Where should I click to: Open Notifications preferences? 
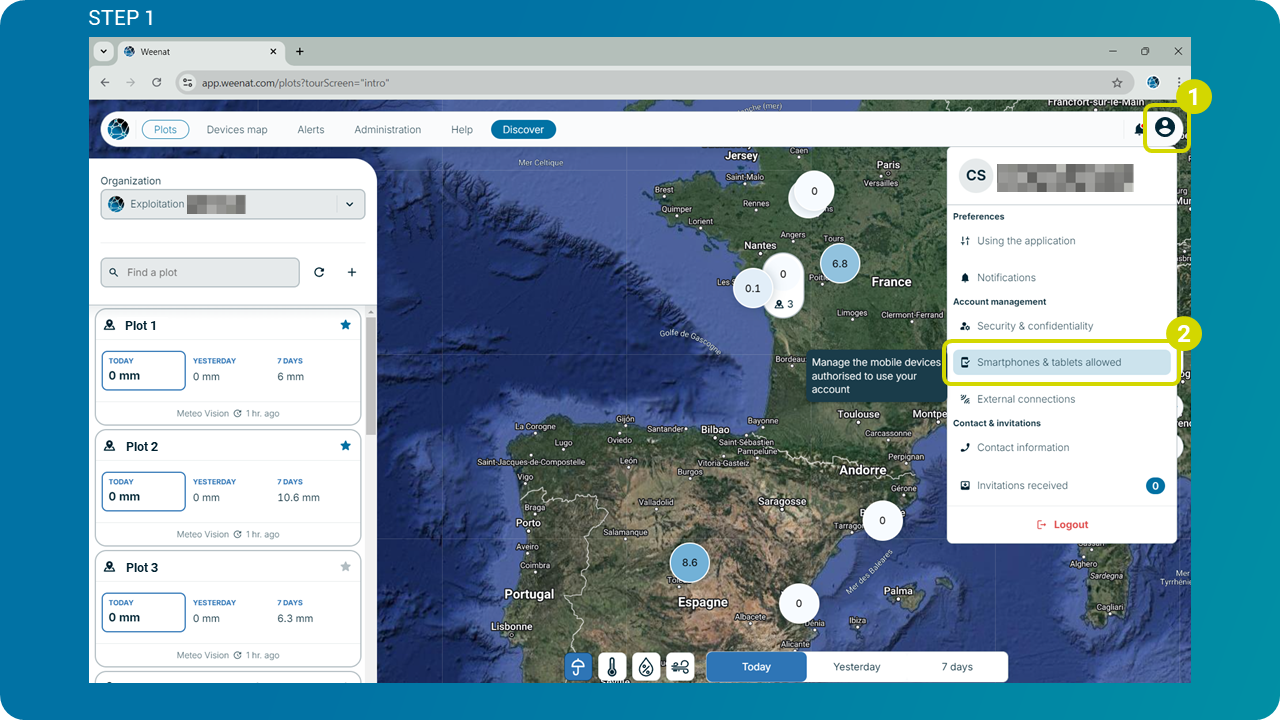click(1062, 278)
